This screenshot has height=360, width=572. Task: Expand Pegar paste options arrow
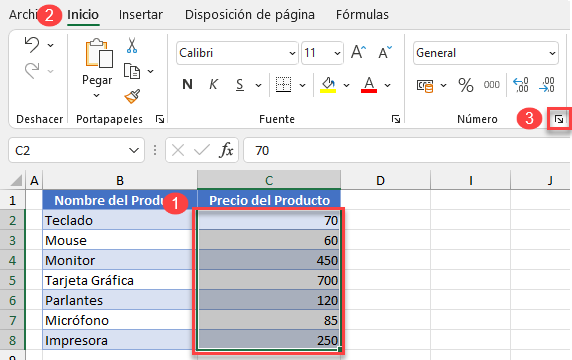click(x=96, y=96)
